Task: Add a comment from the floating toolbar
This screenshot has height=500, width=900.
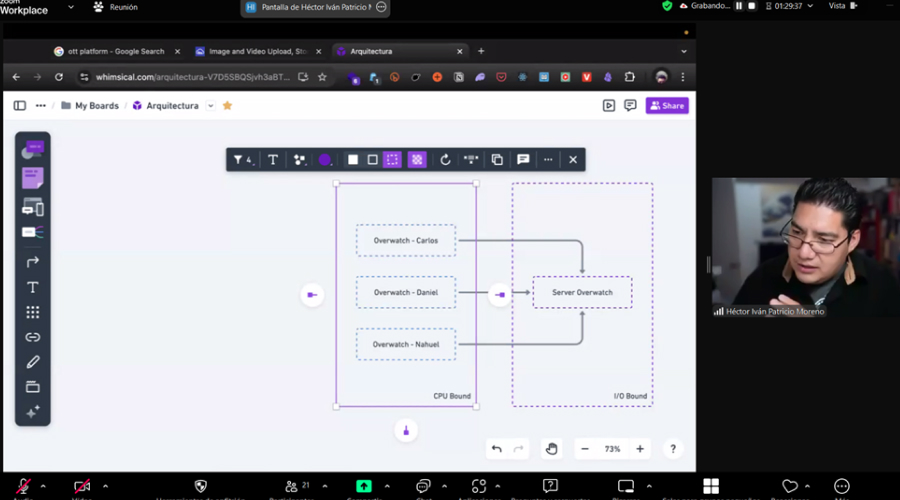Action: (523, 160)
